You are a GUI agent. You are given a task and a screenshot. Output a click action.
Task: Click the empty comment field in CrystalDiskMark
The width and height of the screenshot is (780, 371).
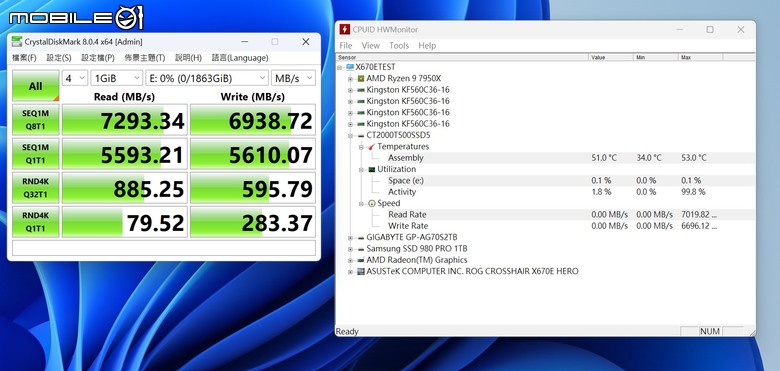pyautogui.click(x=164, y=248)
